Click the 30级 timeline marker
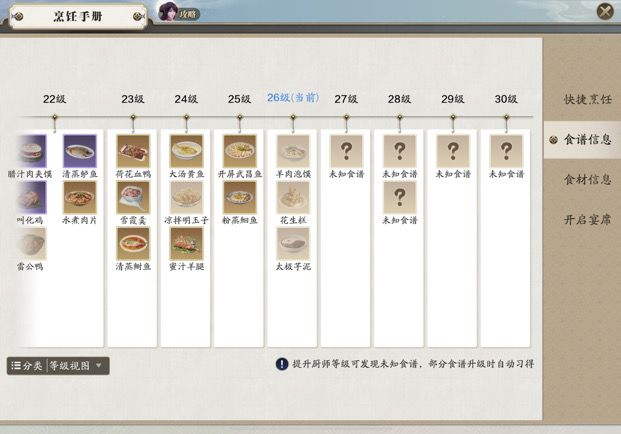The height and width of the screenshot is (434, 621). [507, 118]
